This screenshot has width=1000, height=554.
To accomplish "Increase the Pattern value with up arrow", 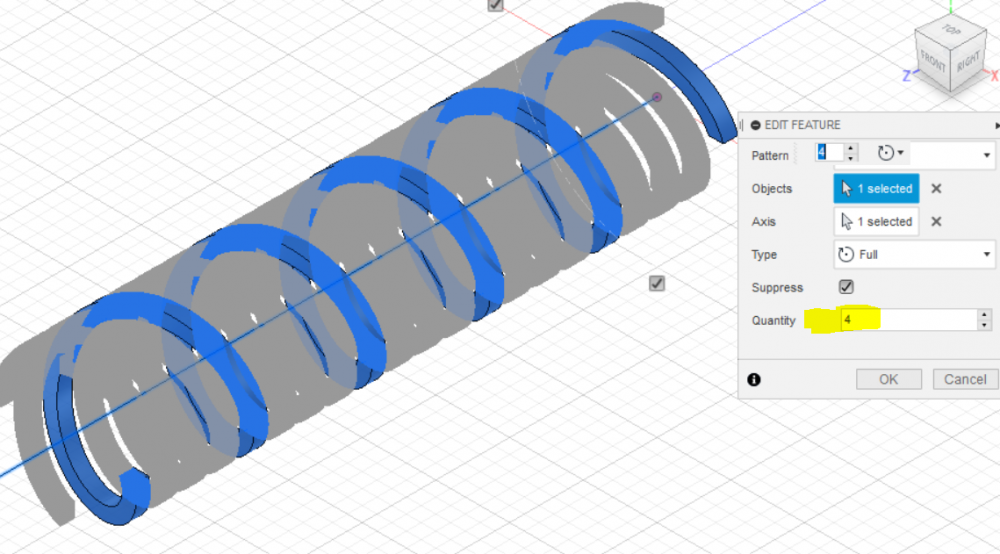I will [851, 149].
